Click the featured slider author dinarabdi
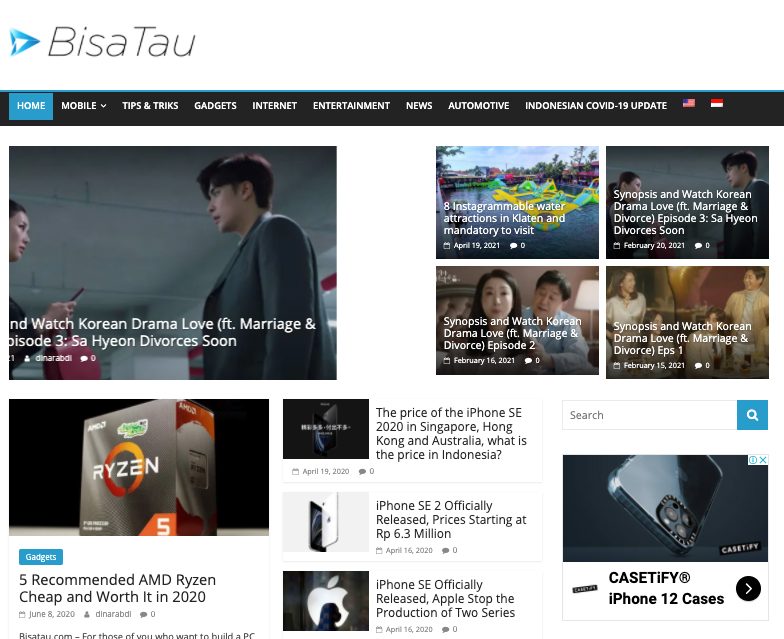Screen dimensions: 784x639 (54, 358)
